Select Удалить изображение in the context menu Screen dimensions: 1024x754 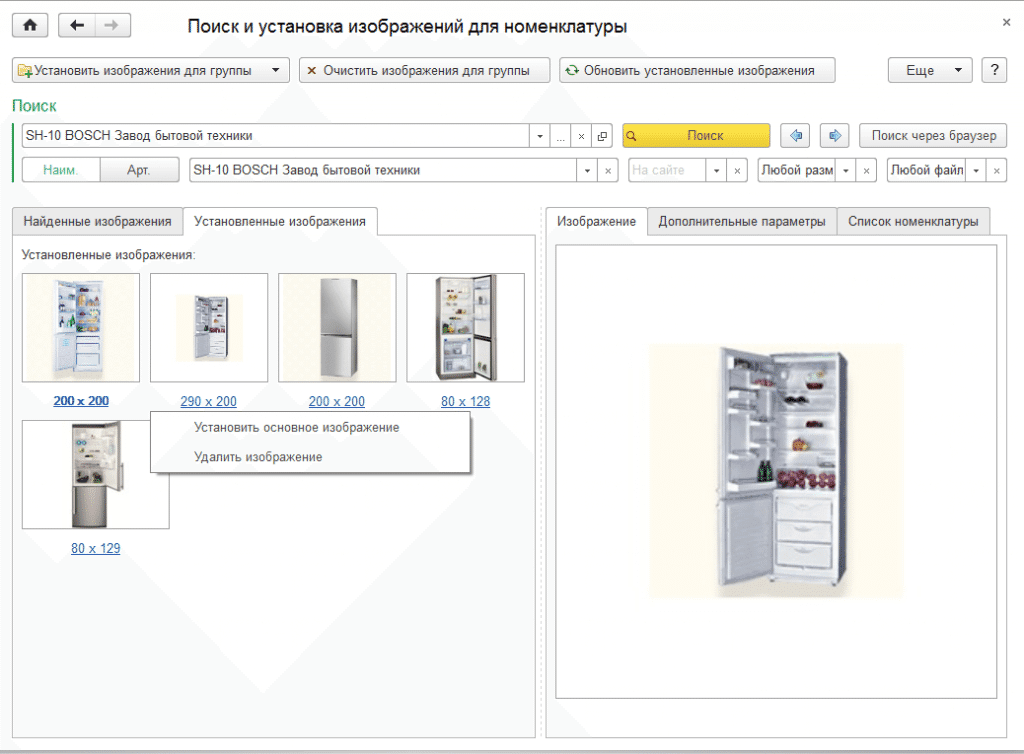258,457
